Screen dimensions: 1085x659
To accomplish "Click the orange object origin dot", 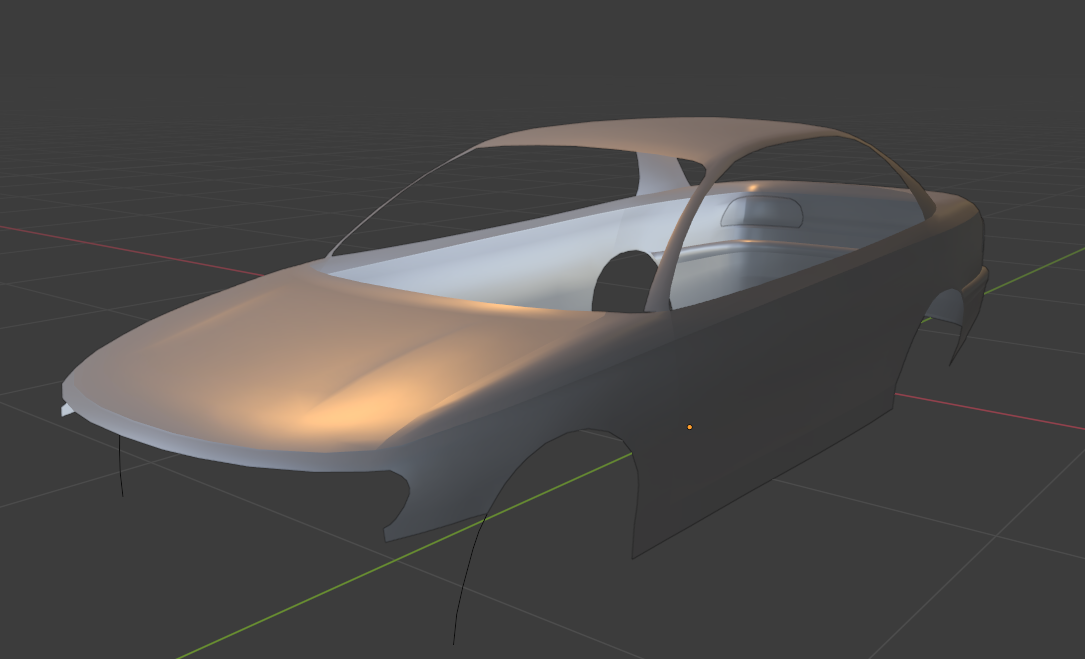I will (x=689, y=427).
